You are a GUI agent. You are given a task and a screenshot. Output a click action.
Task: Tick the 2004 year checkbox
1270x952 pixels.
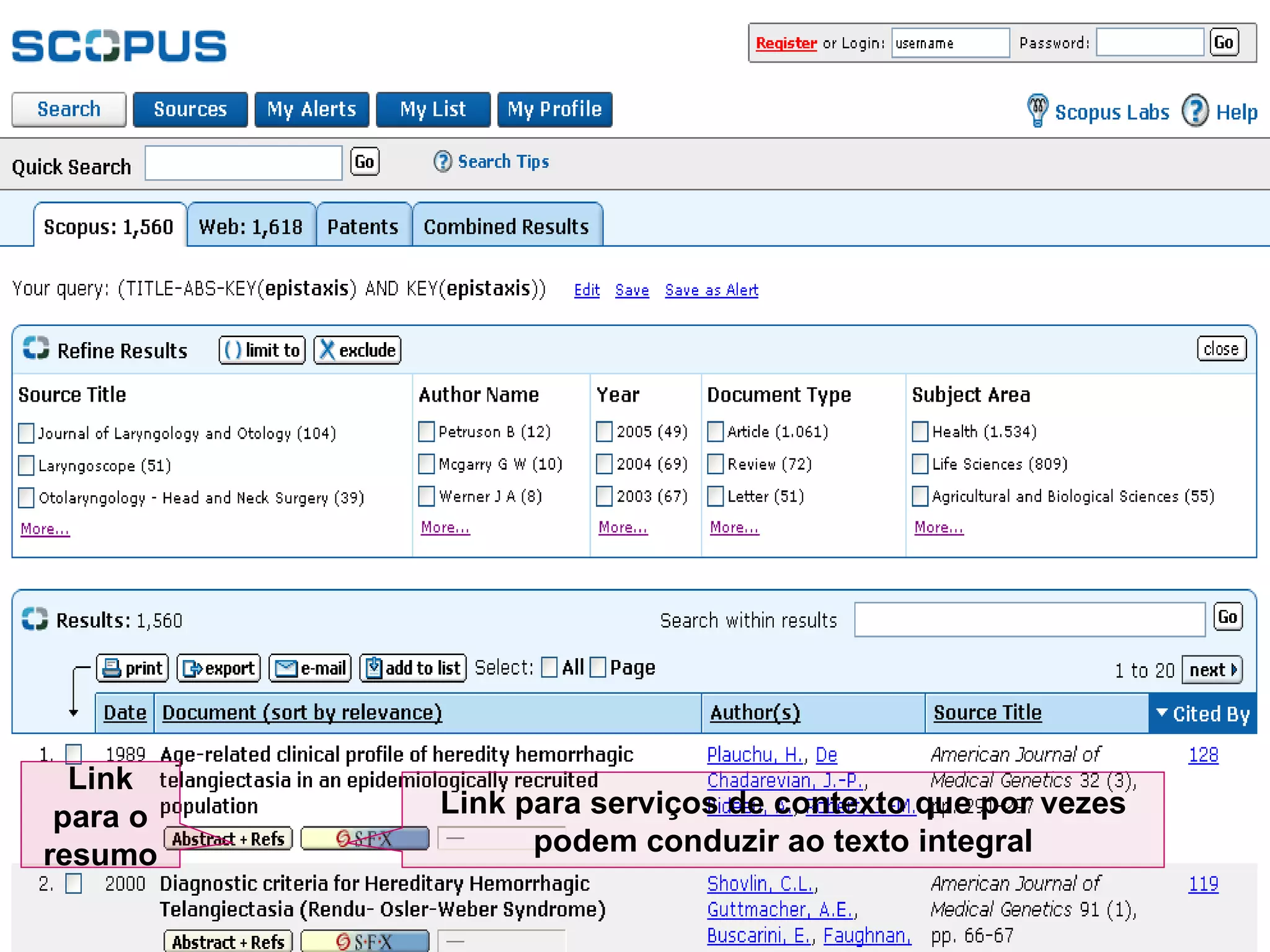(604, 464)
